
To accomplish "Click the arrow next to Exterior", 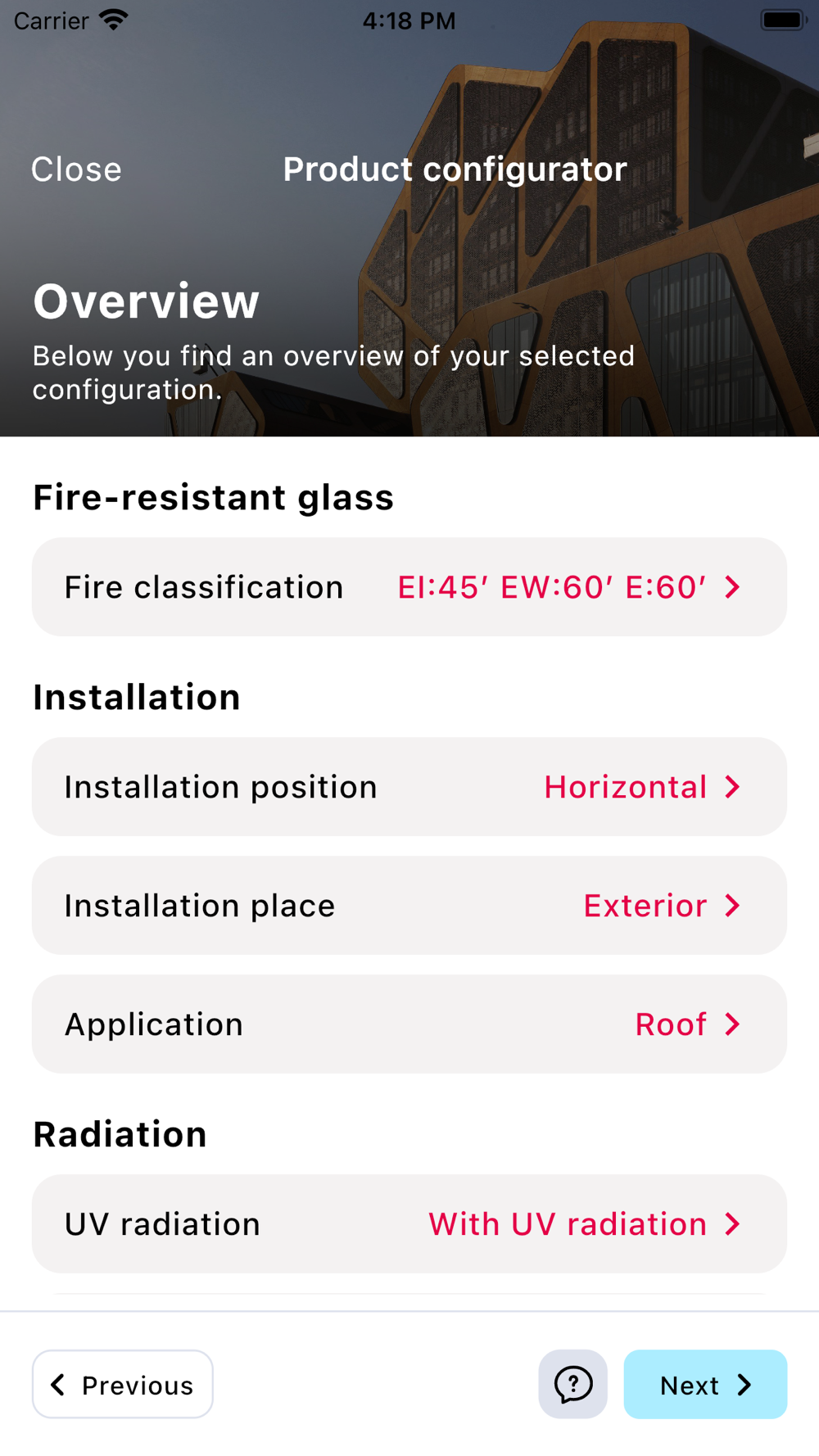I will click(x=733, y=906).
